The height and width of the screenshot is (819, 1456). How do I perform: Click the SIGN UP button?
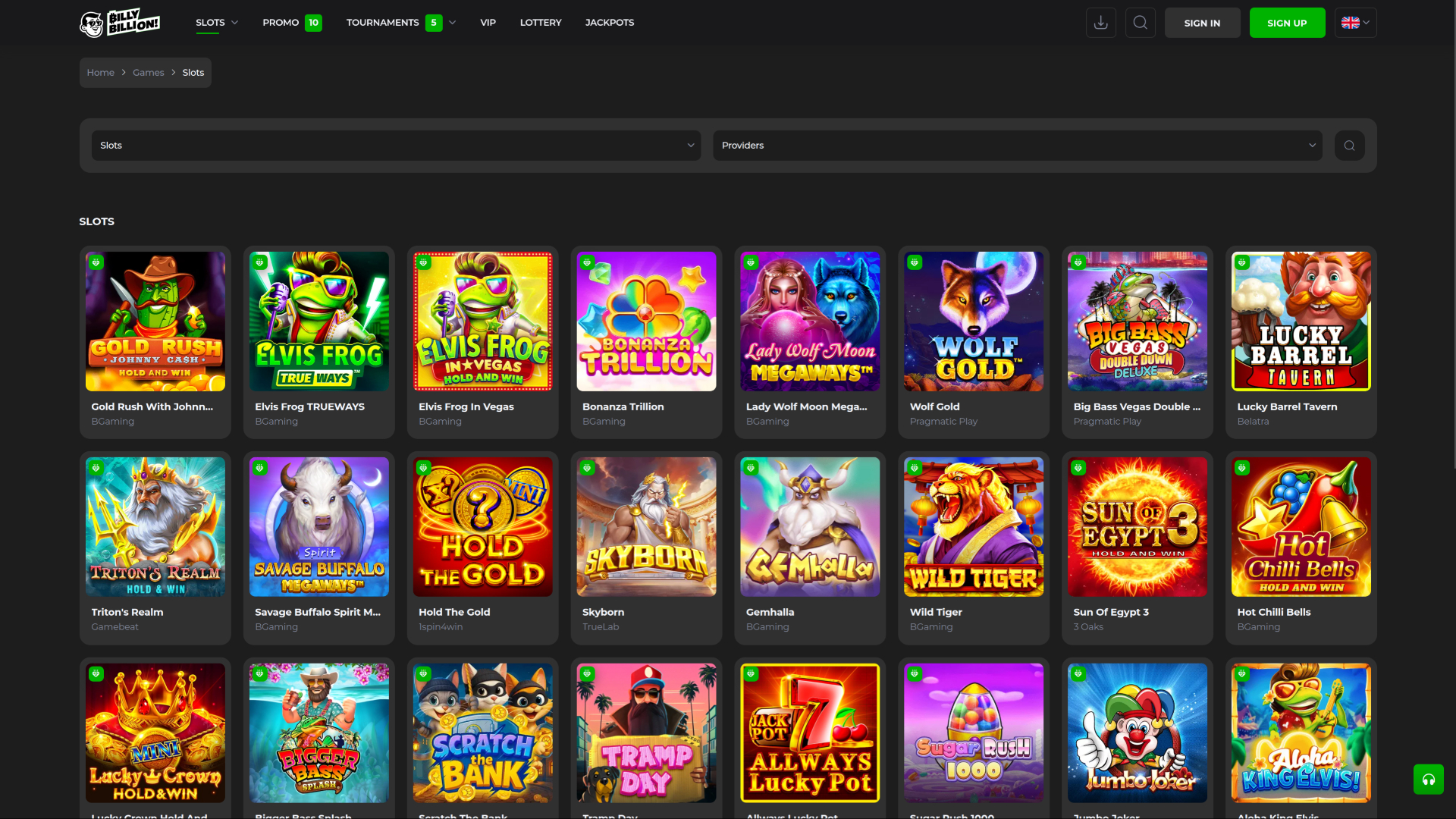(x=1287, y=22)
